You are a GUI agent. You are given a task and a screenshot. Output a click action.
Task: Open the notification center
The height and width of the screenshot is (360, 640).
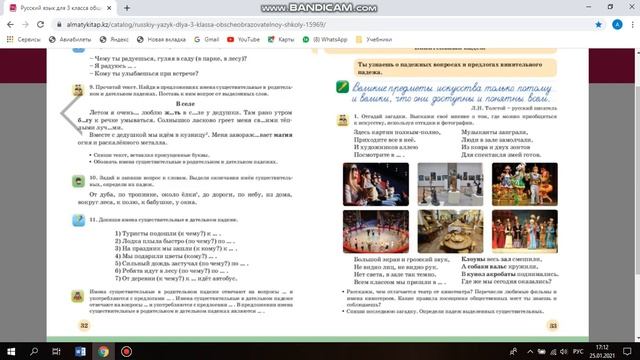627,351
